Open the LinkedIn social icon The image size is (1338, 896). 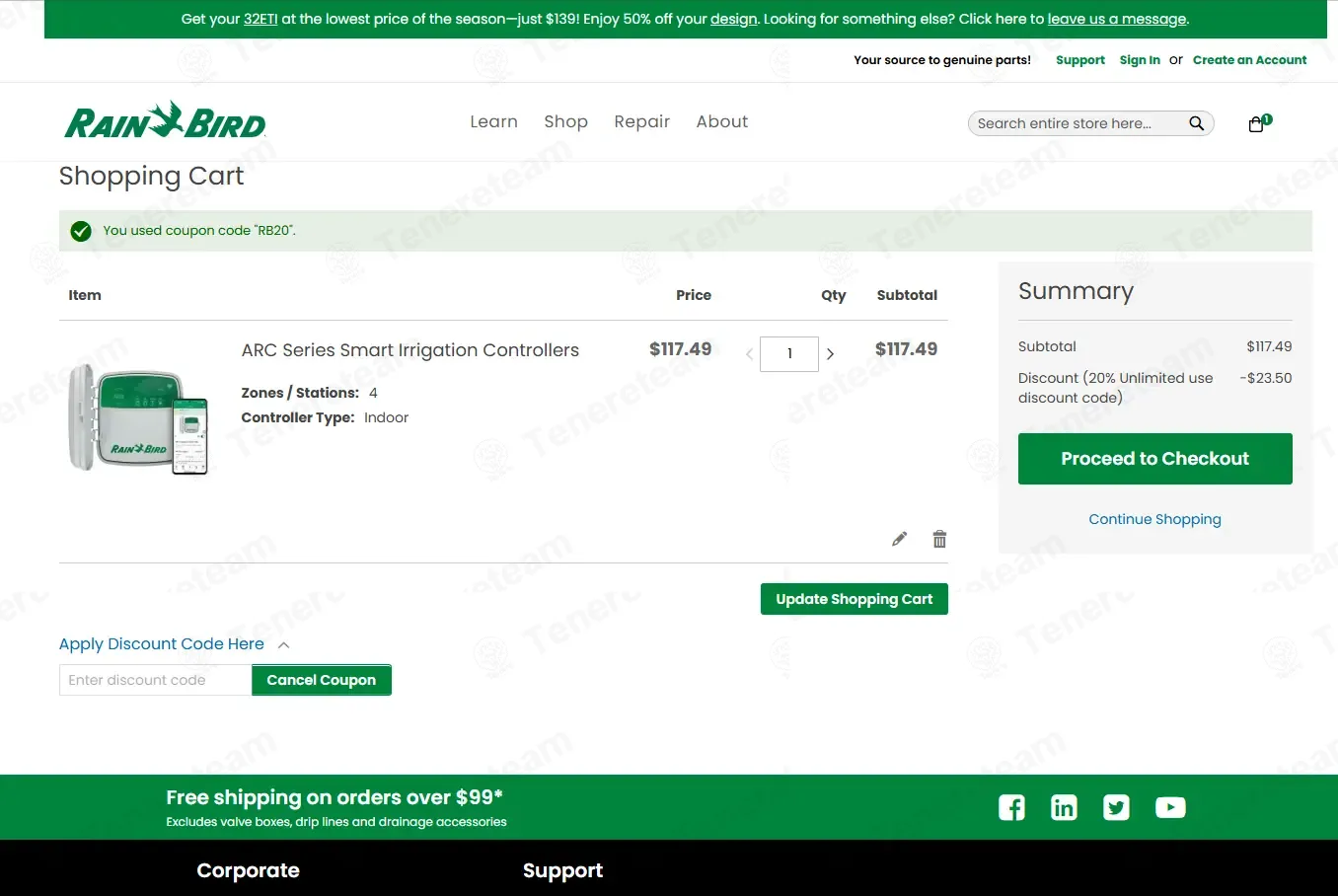tap(1064, 807)
